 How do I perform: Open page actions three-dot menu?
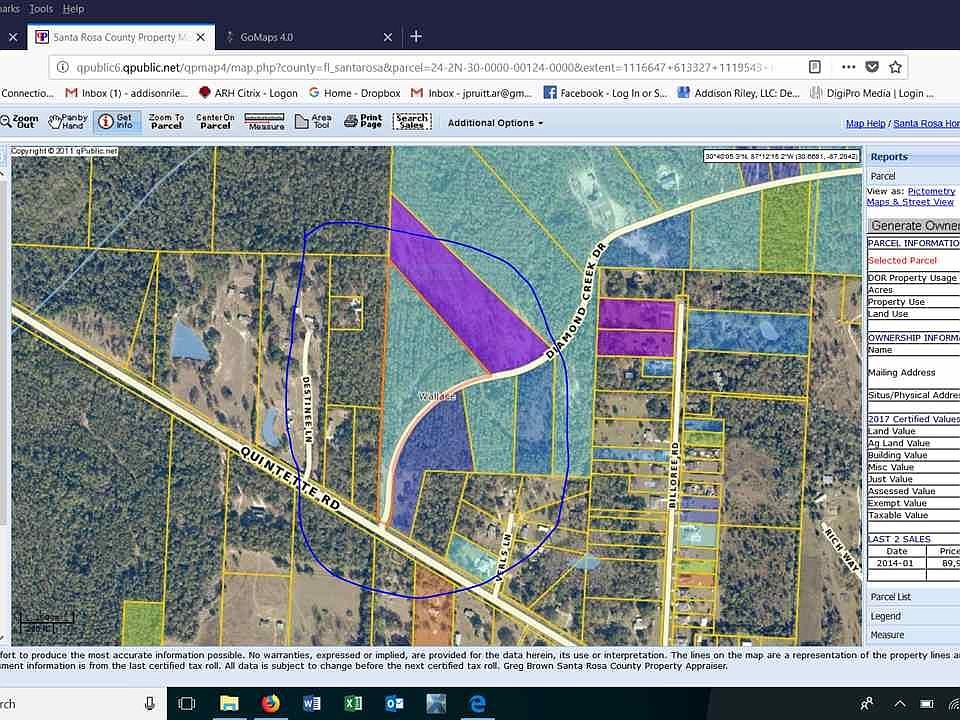coord(849,67)
